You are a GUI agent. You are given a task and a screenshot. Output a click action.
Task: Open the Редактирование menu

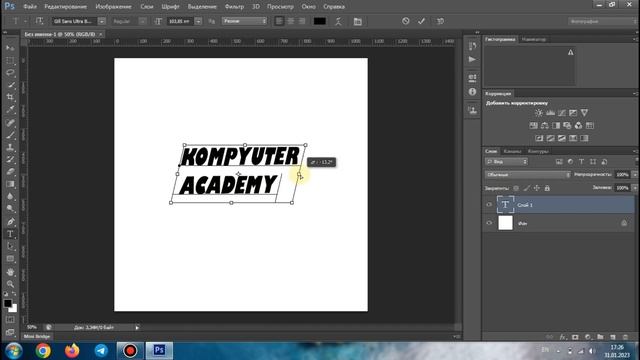tap(65, 7)
